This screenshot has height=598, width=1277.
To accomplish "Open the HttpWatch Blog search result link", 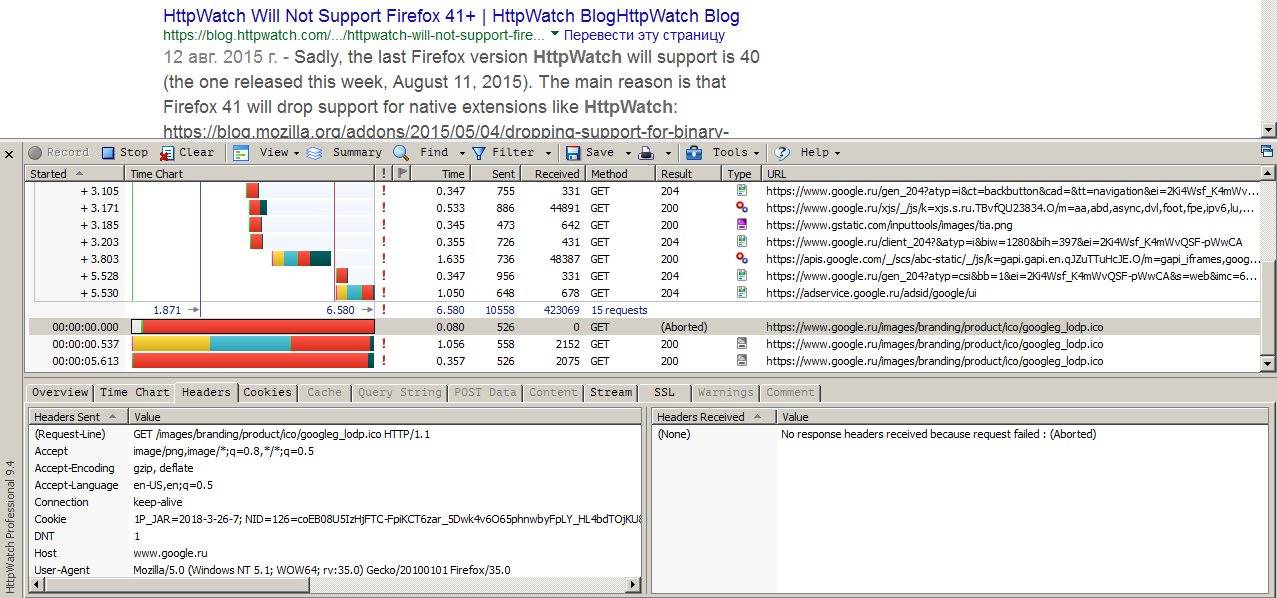I will click(x=452, y=16).
